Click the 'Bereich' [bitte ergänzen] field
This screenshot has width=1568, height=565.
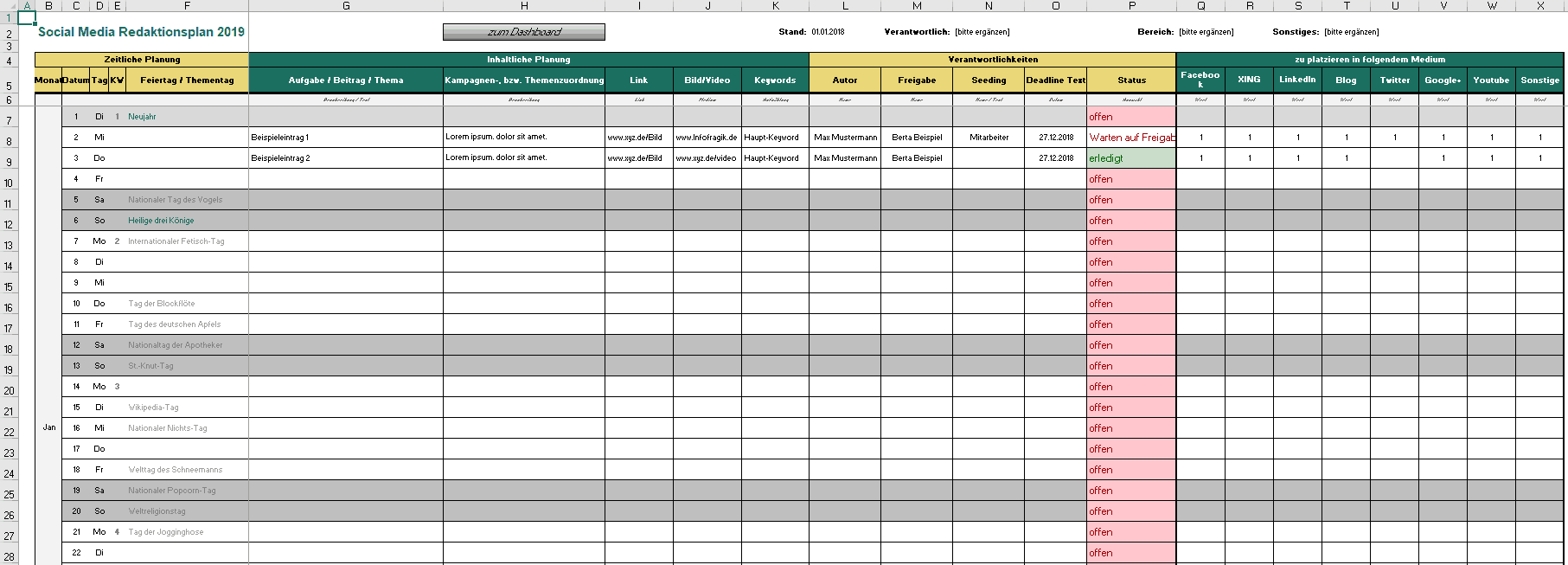1206,32
